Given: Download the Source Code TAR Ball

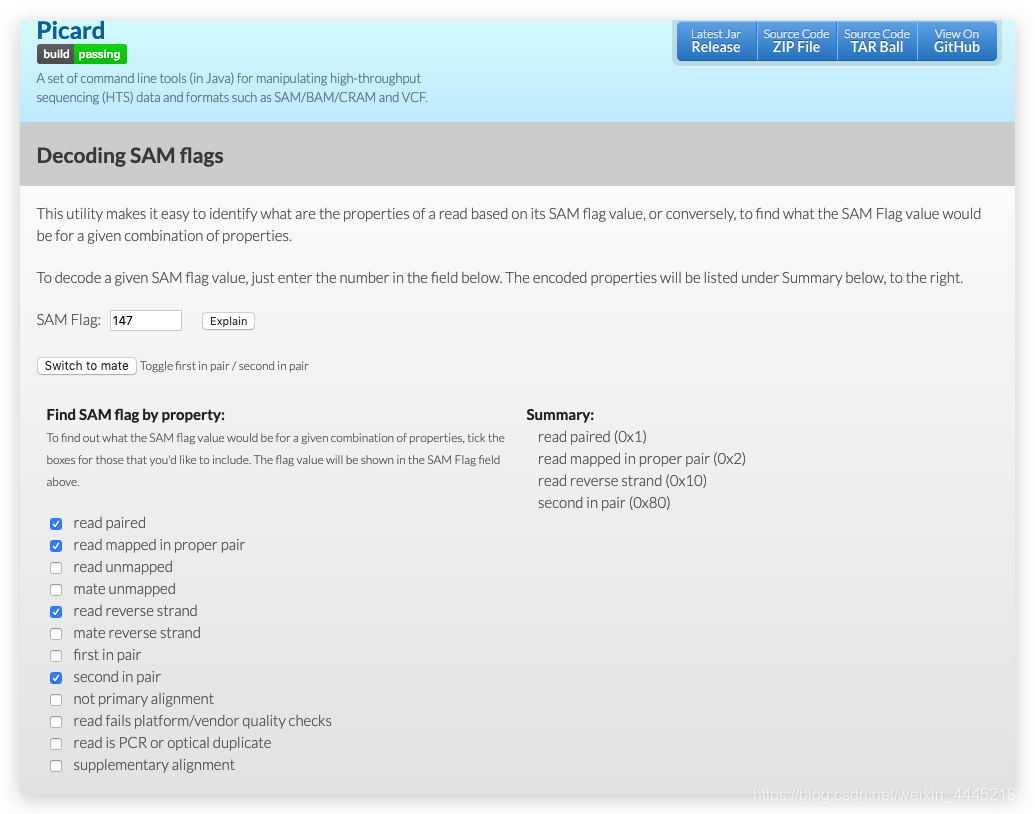Looking at the screenshot, I should 877,41.
